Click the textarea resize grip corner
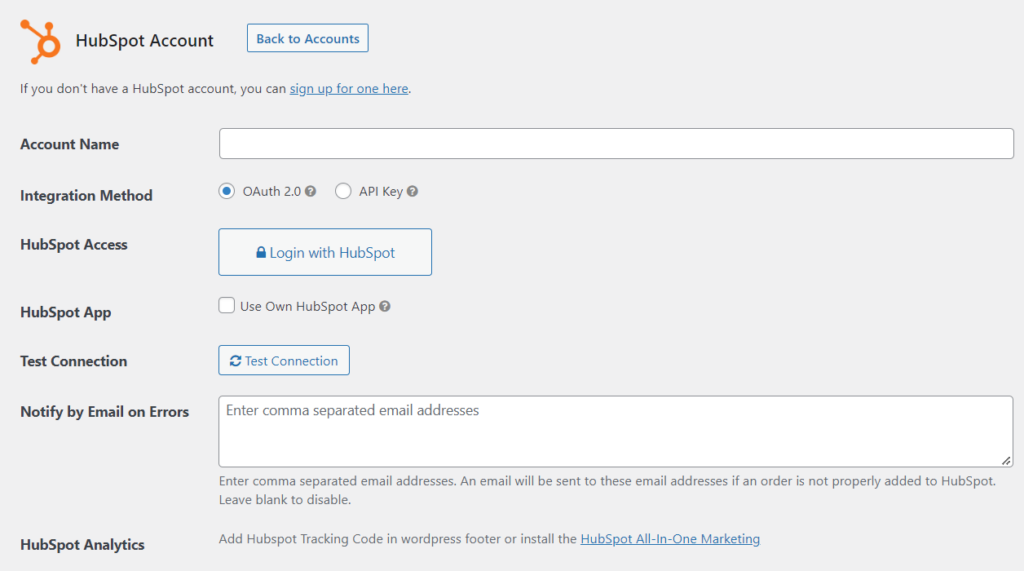The image size is (1024, 571). [1006, 461]
